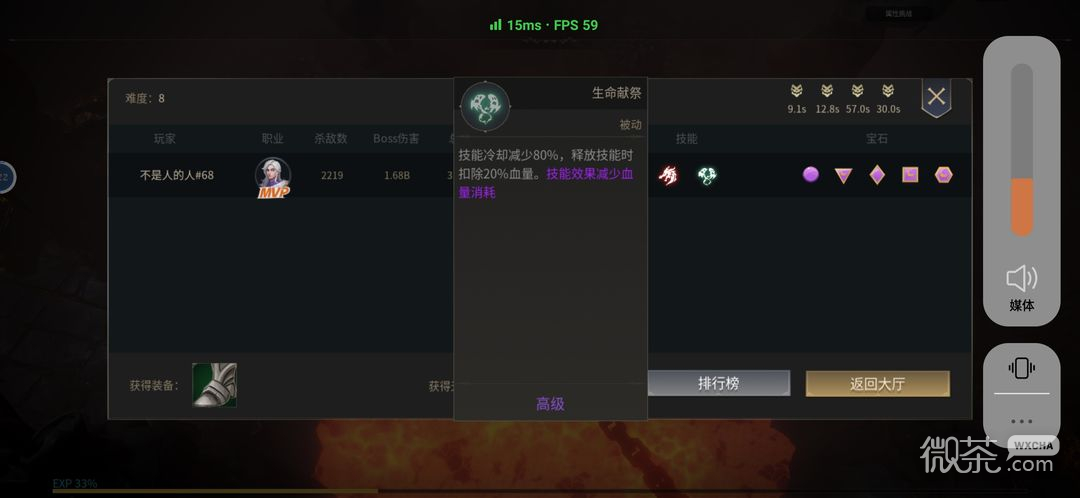
Task: Click the 杀敌数 column header
Action: point(331,138)
